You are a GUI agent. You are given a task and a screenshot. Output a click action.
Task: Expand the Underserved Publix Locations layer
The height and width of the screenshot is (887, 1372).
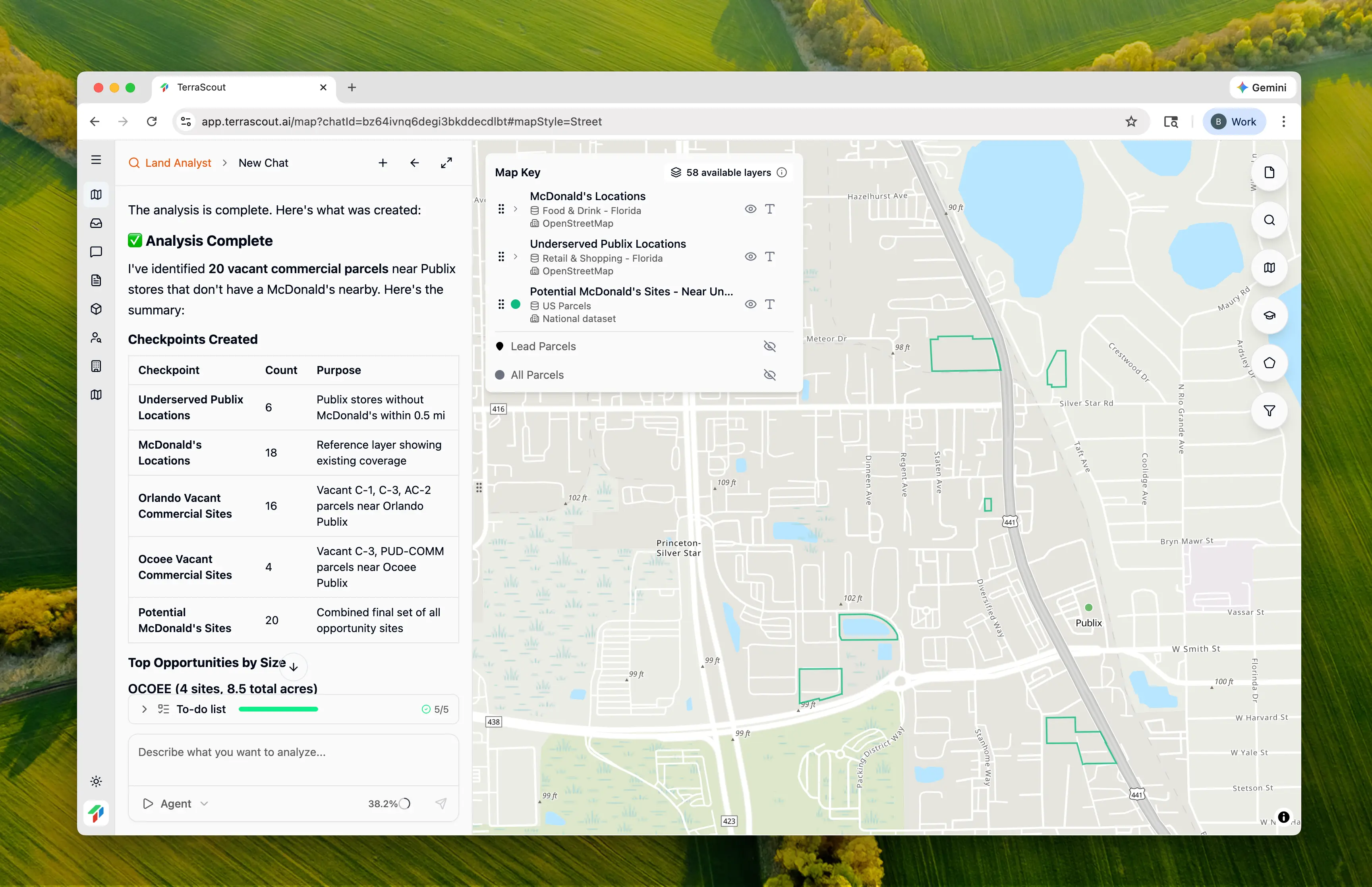click(516, 257)
